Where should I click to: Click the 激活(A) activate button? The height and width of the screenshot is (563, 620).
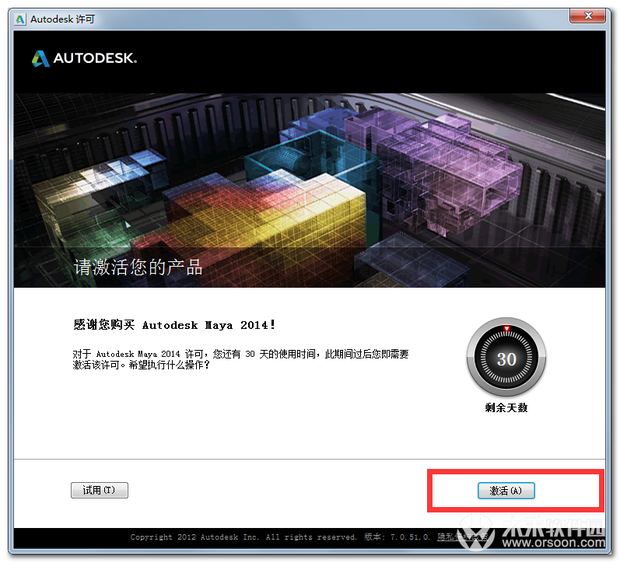506,491
